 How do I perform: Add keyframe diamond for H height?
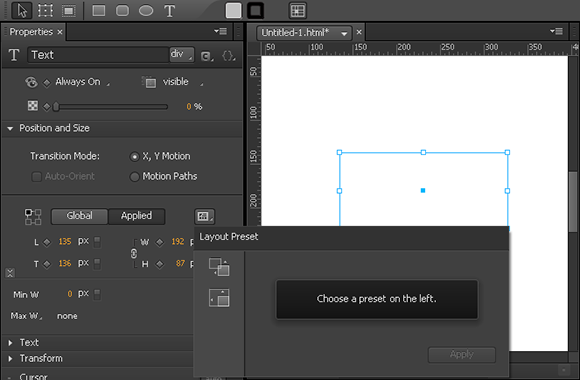coord(160,264)
